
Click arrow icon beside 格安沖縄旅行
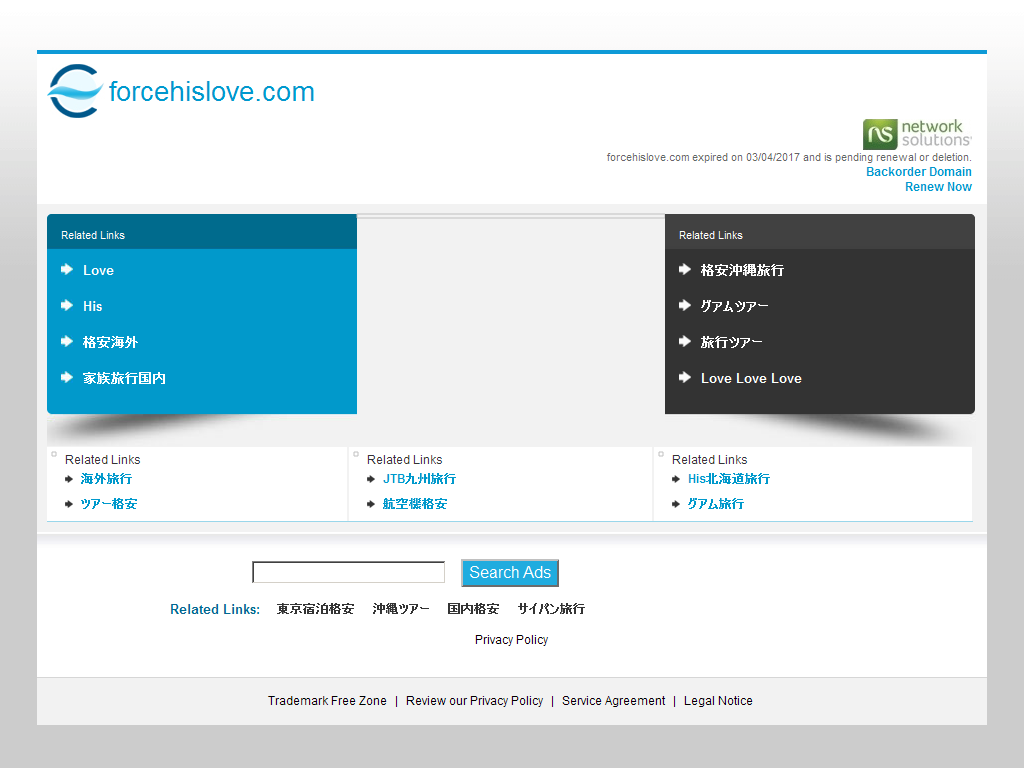(x=684, y=270)
